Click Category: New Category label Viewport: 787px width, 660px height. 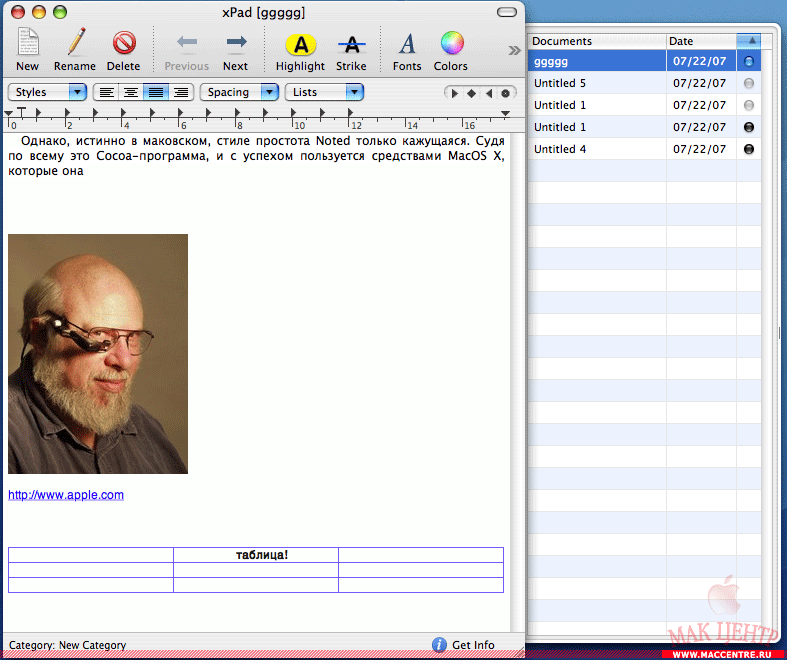(67, 645)
